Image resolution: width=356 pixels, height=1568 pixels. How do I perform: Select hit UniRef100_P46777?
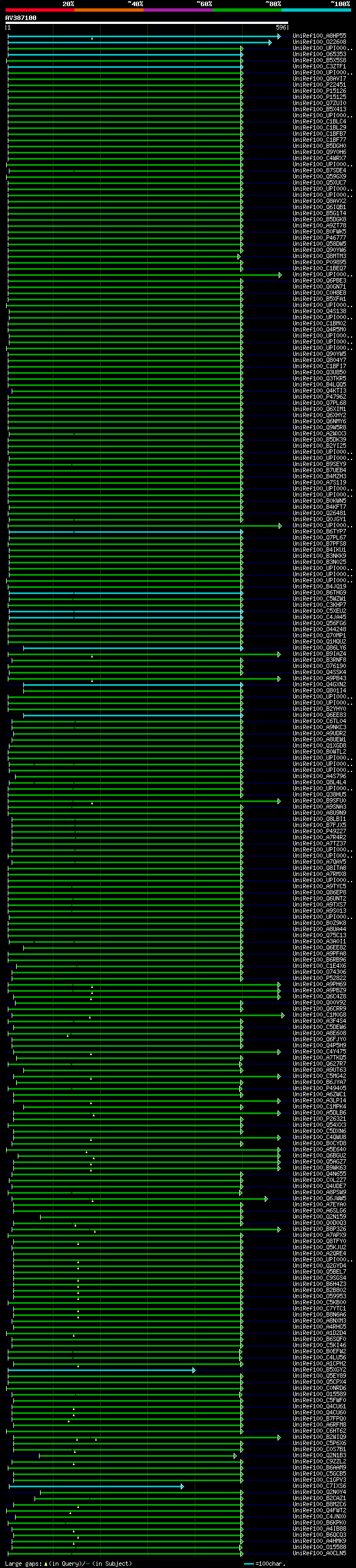(319, 238)
